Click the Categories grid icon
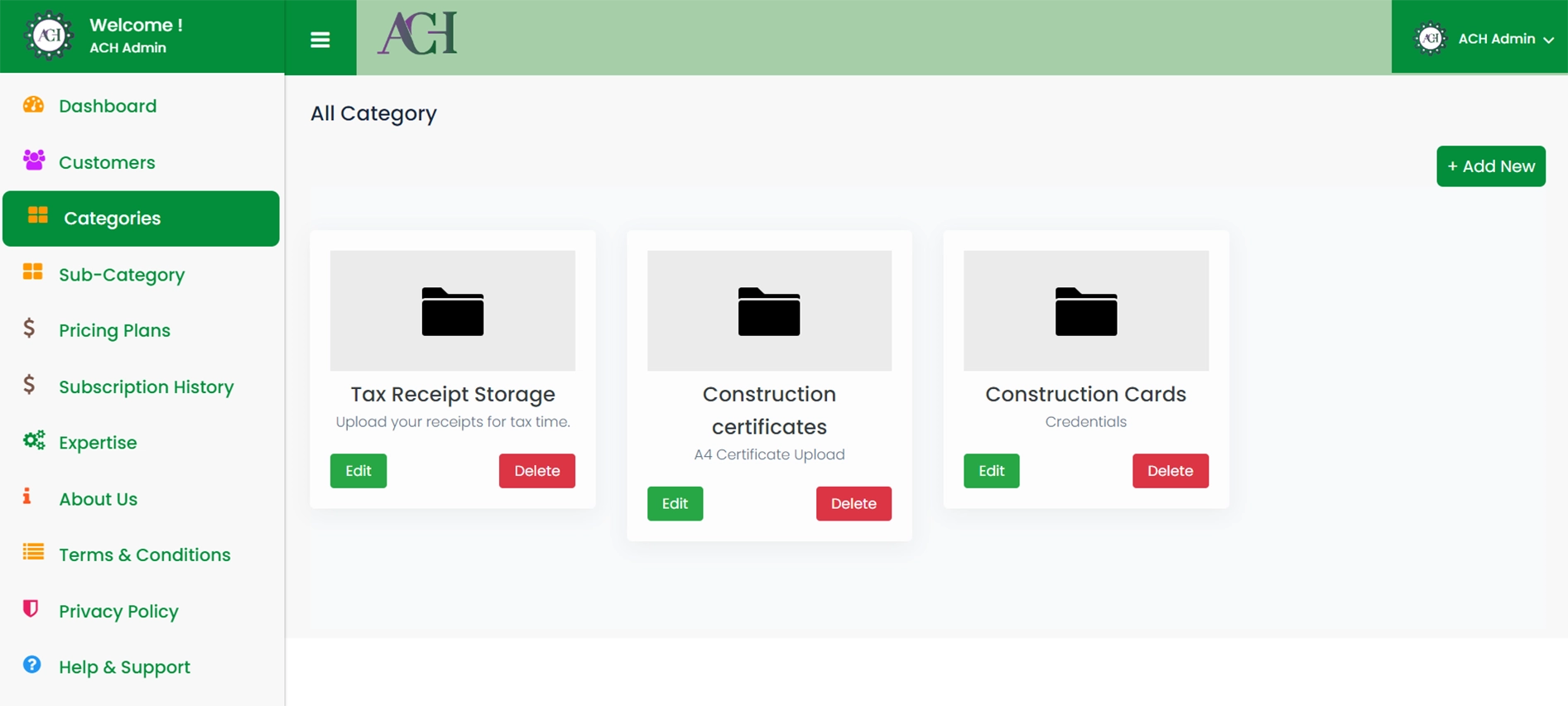This screenshot has height=706, width=1568. [38, 215]
